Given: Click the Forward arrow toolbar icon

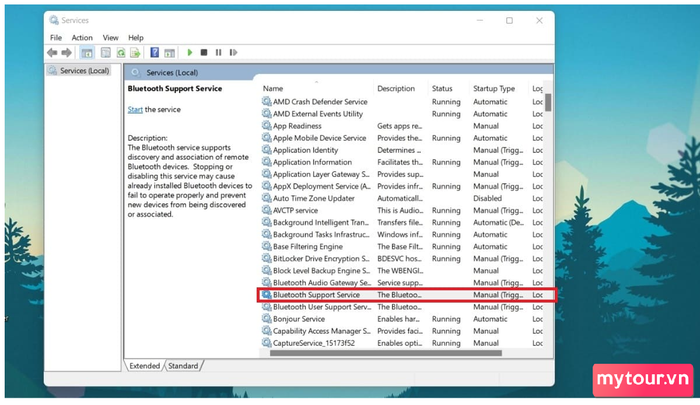Looking at the screenshot, I should click(67, 53).
